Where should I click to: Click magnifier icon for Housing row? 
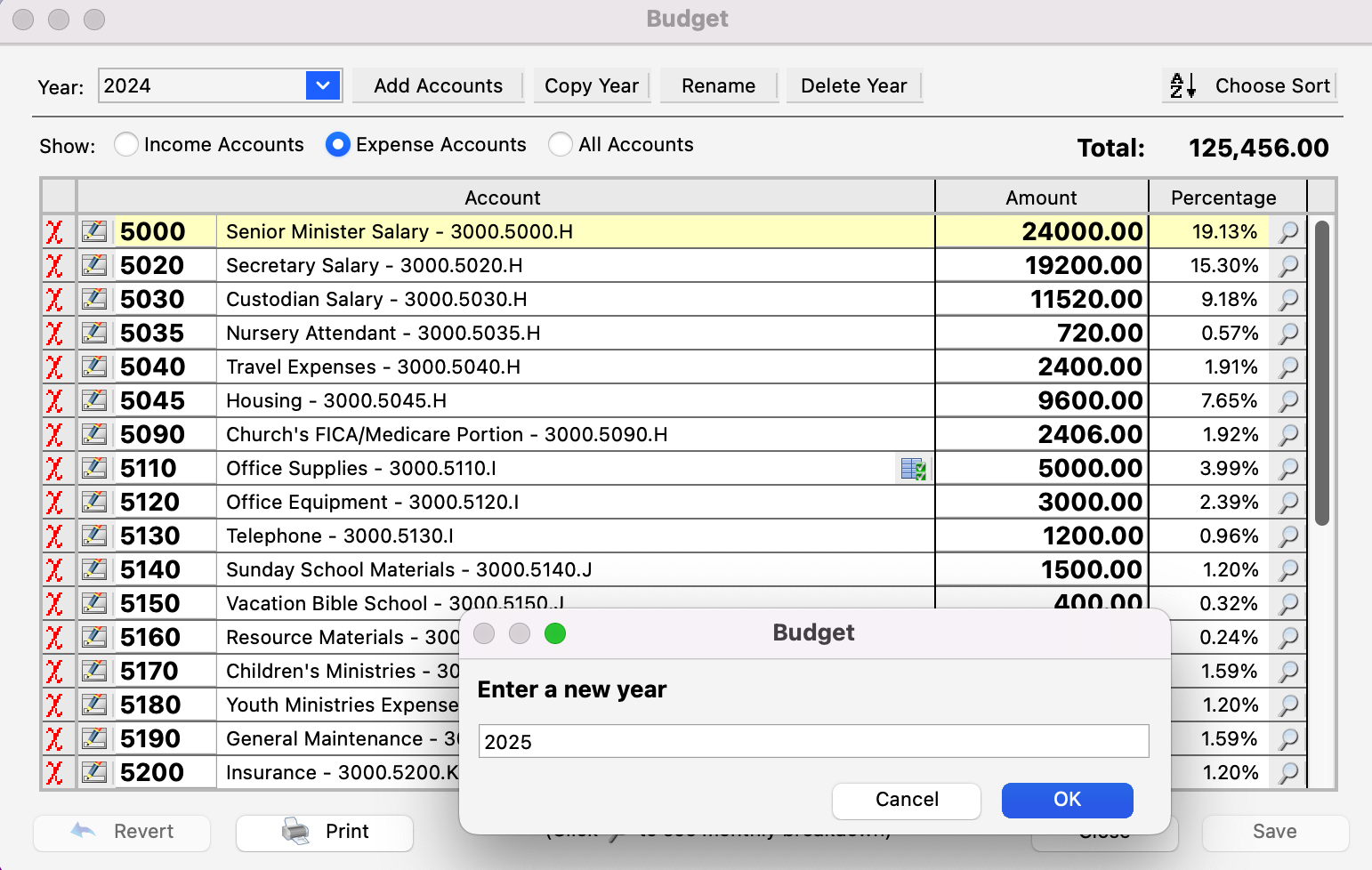pyautogui.click(x=1287, y=401)
